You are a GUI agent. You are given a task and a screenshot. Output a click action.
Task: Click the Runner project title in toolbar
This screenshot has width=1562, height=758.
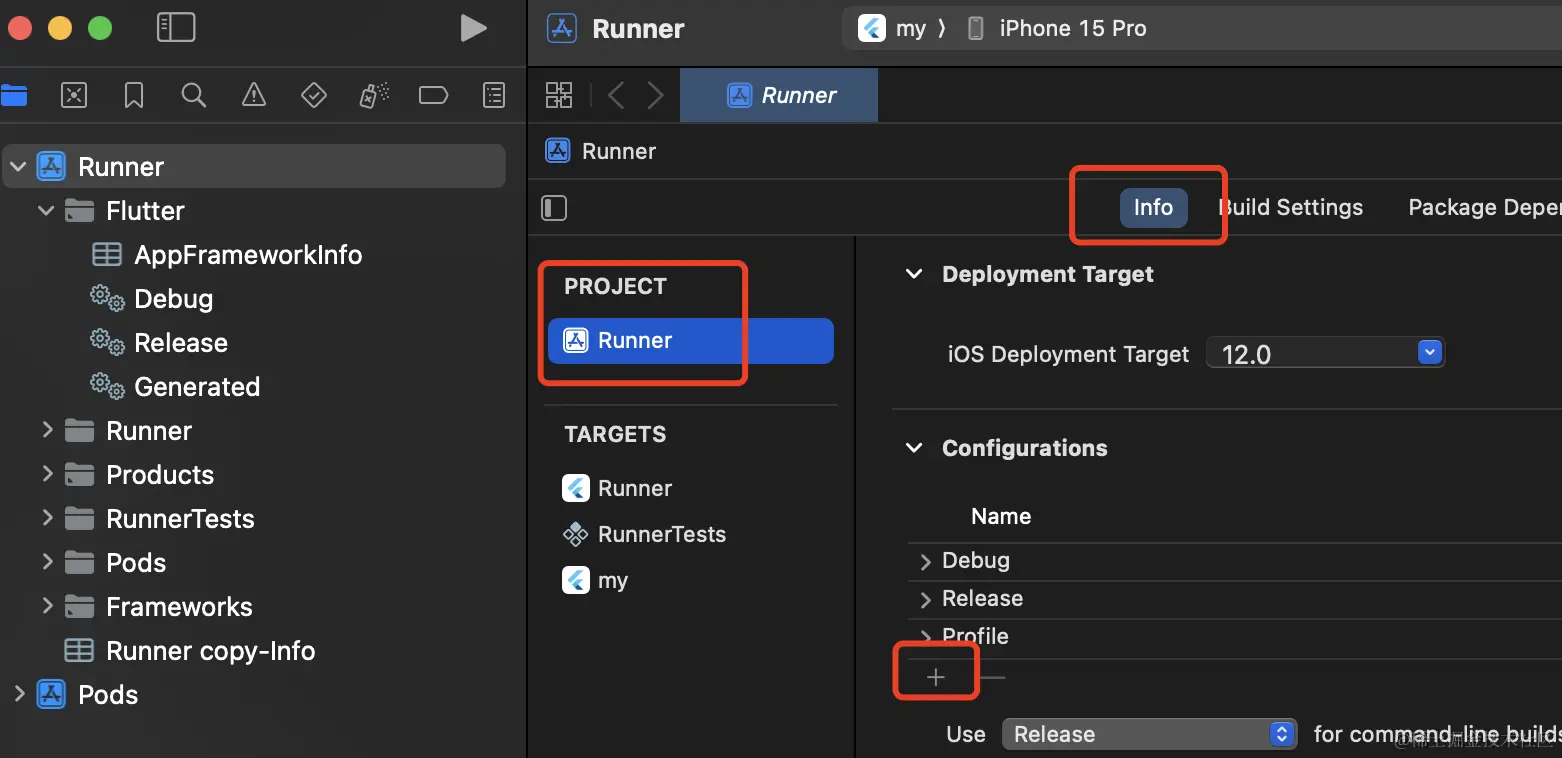coord(638,28)
